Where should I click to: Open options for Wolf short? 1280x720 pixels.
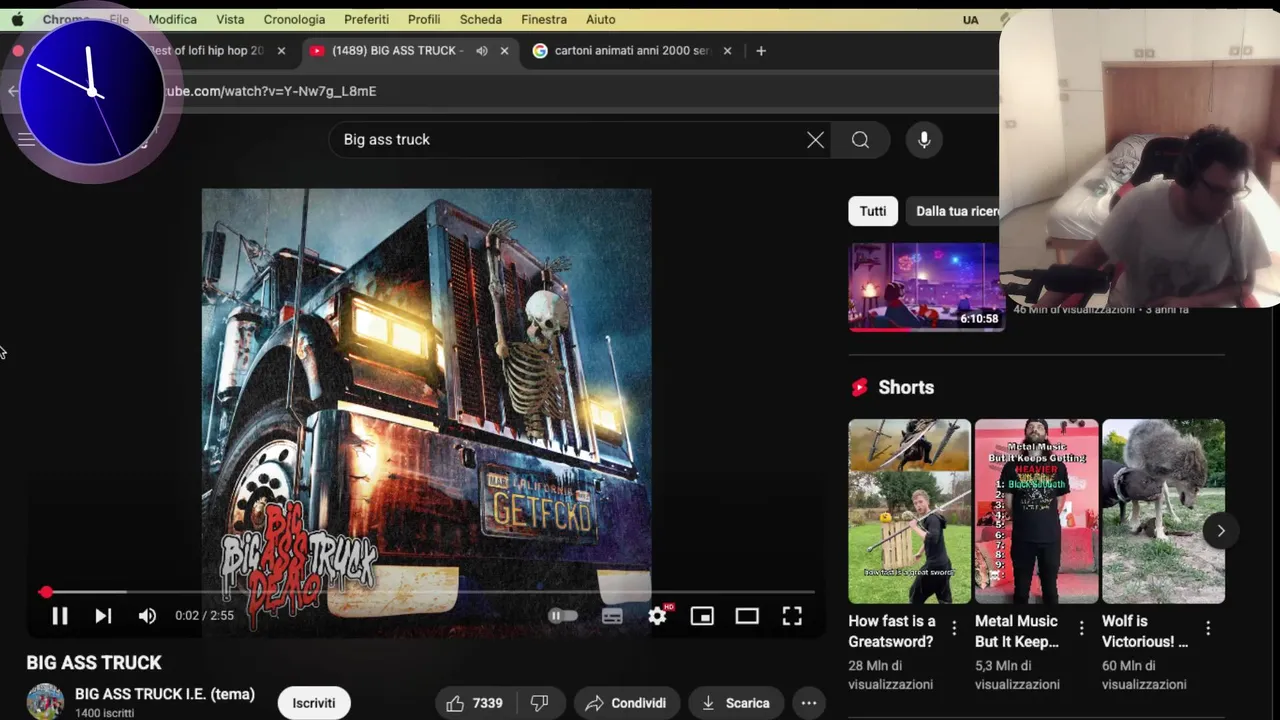click(x=1208, y=628)
